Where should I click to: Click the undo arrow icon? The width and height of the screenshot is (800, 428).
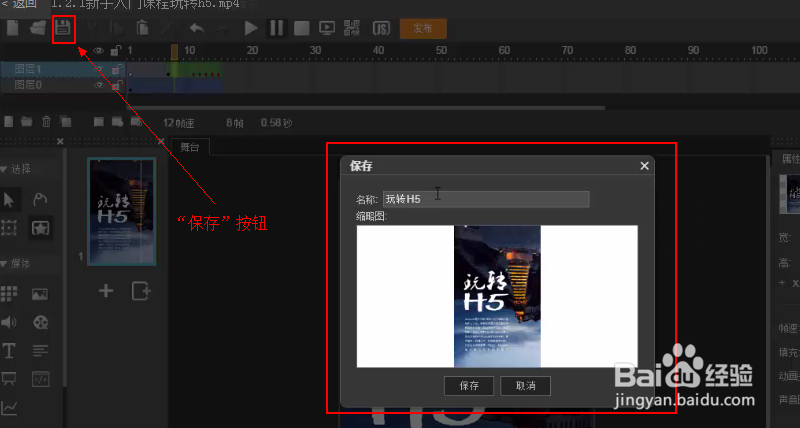click(x=197, y=28)
